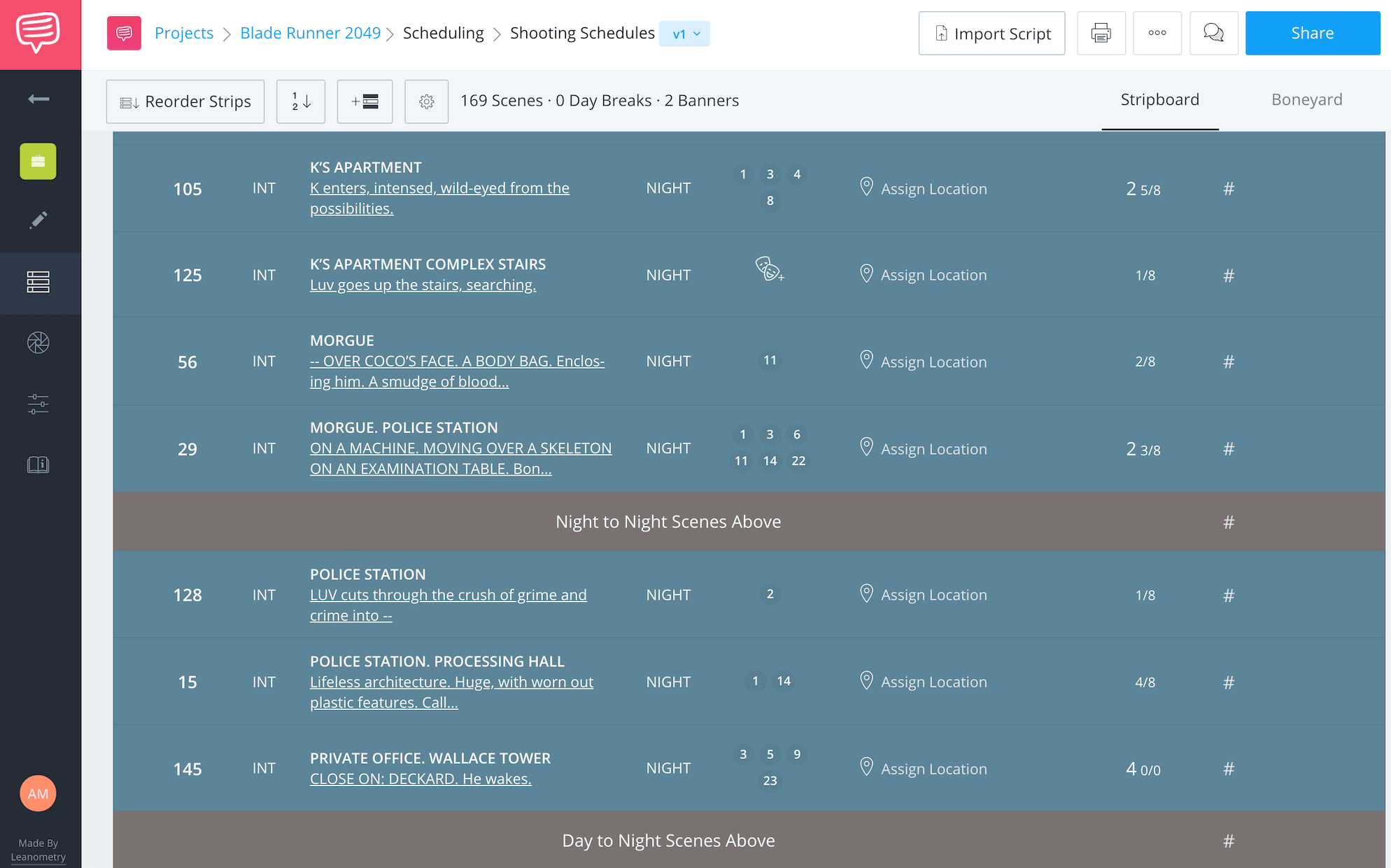This screenshot has height=868, width=1391.
Task: Go back using the sidebar arrow
Action: (38, 99)
